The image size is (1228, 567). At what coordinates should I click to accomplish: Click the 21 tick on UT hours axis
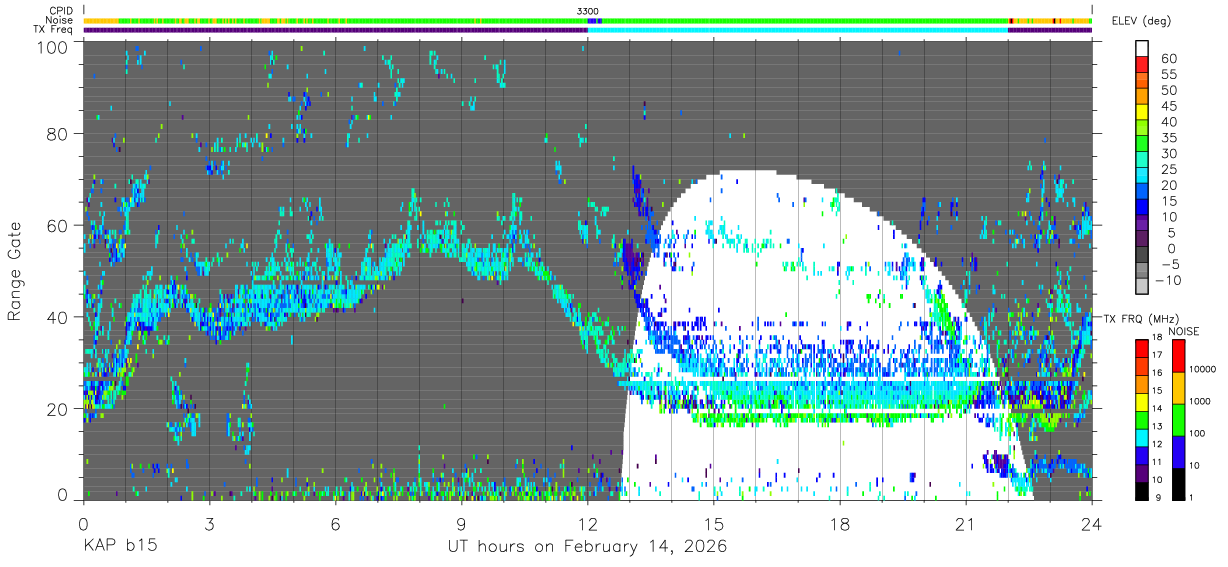point(966,524)
